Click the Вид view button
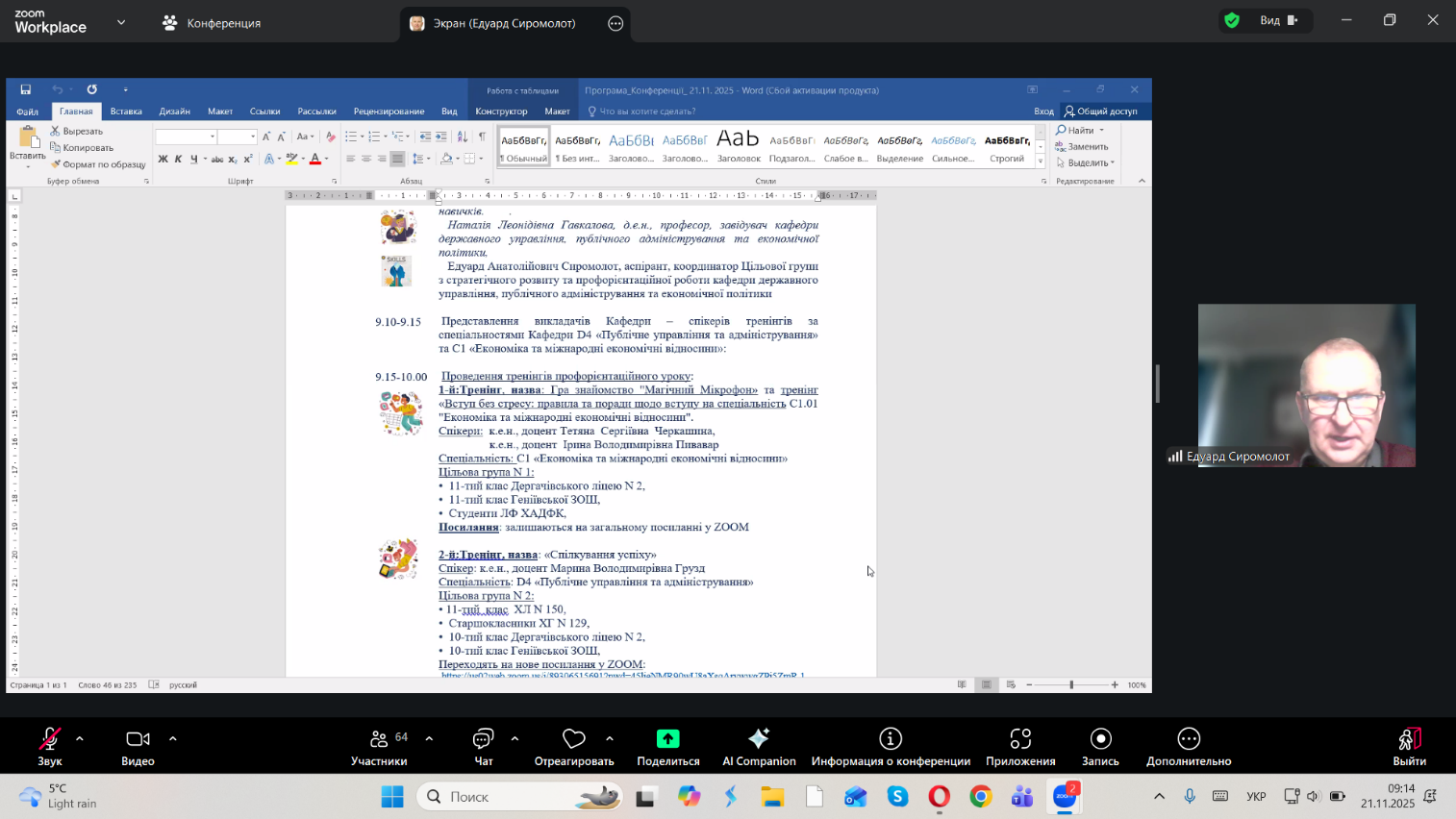The image size is (1456, 819). [1269, 20]
